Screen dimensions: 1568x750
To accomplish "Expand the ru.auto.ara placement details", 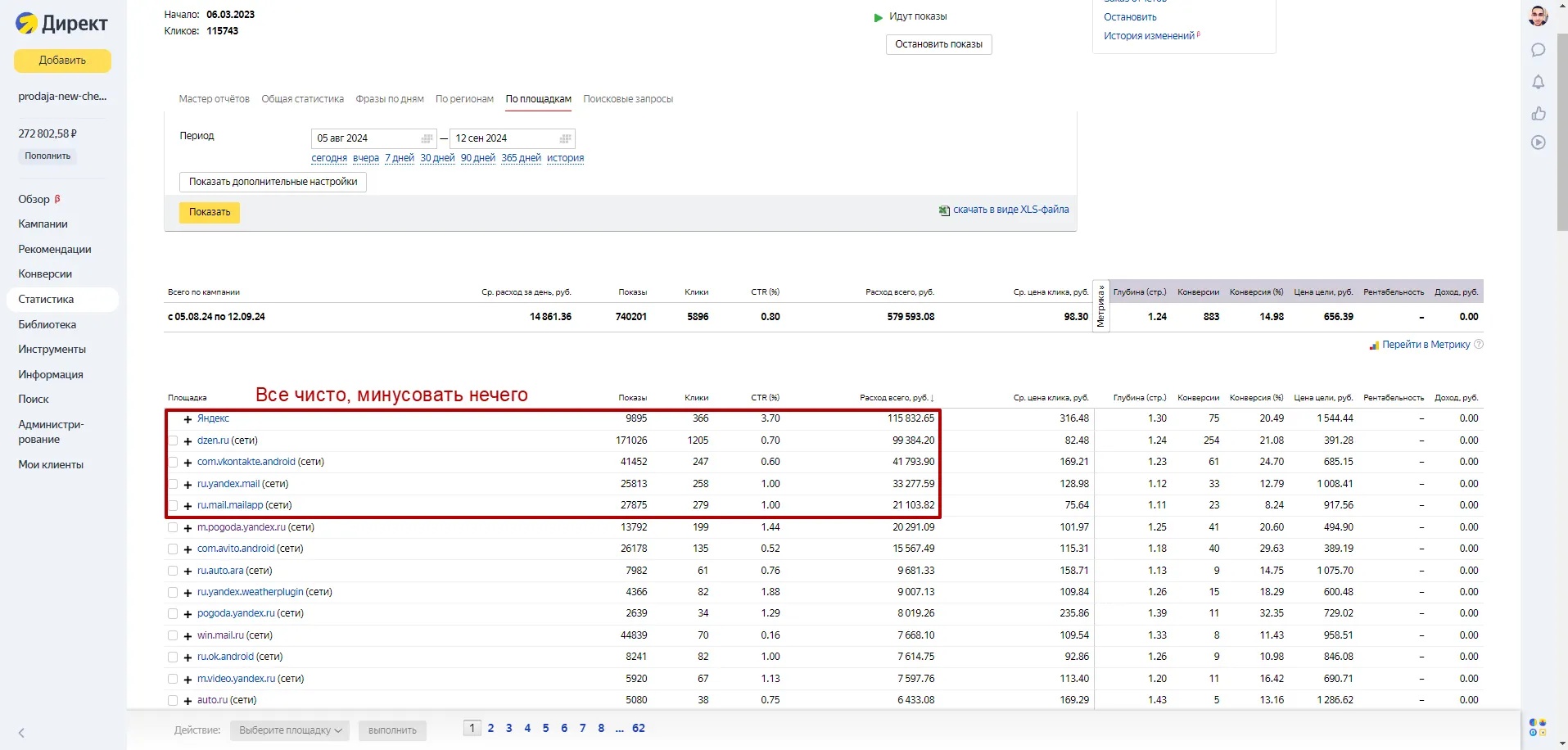I will coord(188,571).
